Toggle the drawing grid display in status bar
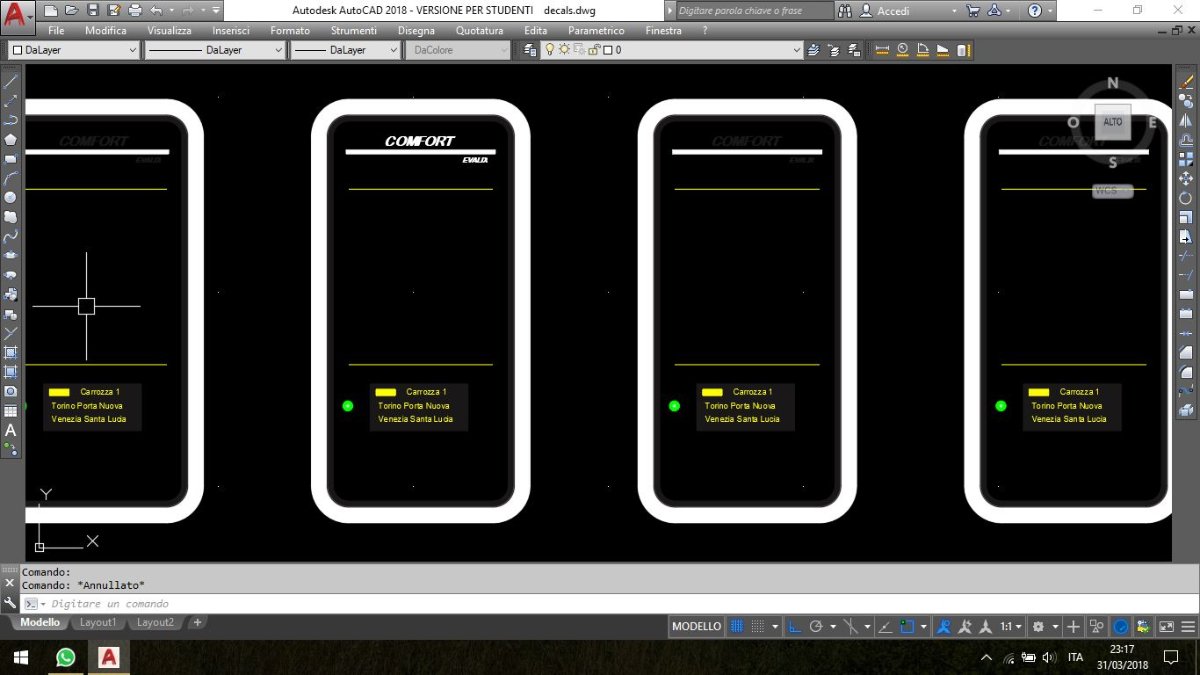The width and height of the screenshot is (1200, 675). point(737,627)
